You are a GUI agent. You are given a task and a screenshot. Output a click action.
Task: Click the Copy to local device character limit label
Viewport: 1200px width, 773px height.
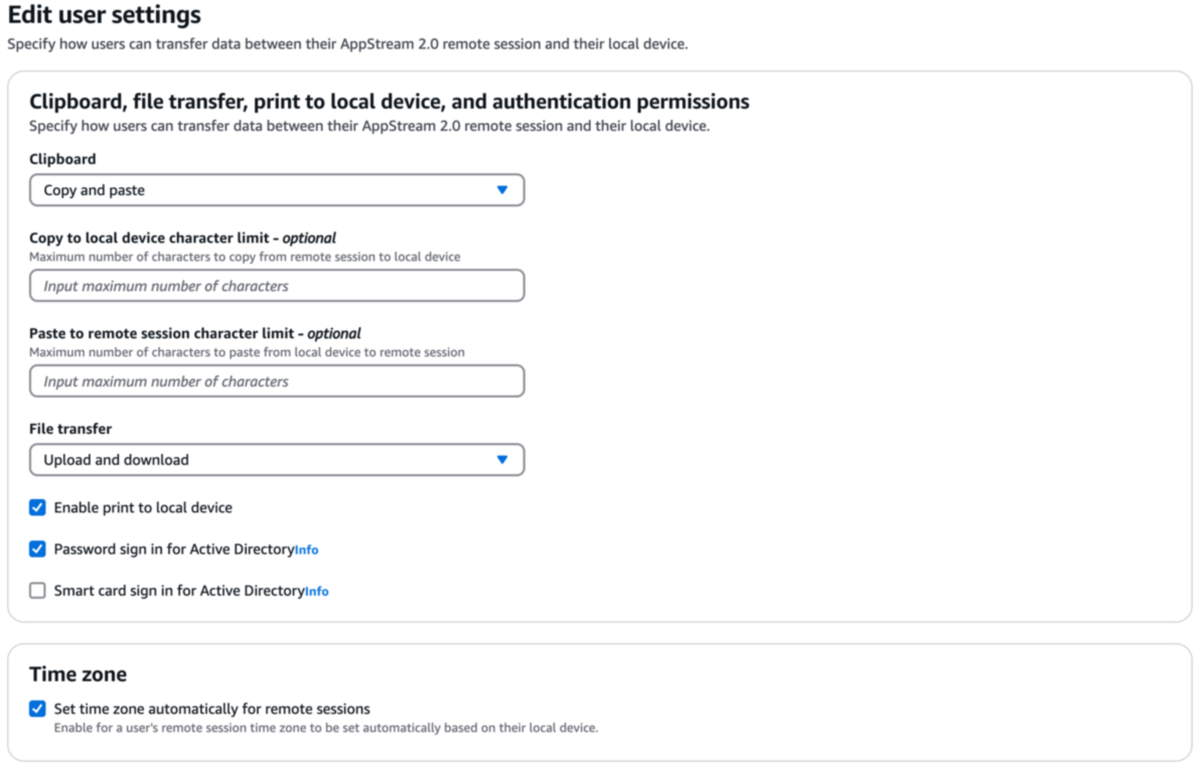click(x=183, y=238)
